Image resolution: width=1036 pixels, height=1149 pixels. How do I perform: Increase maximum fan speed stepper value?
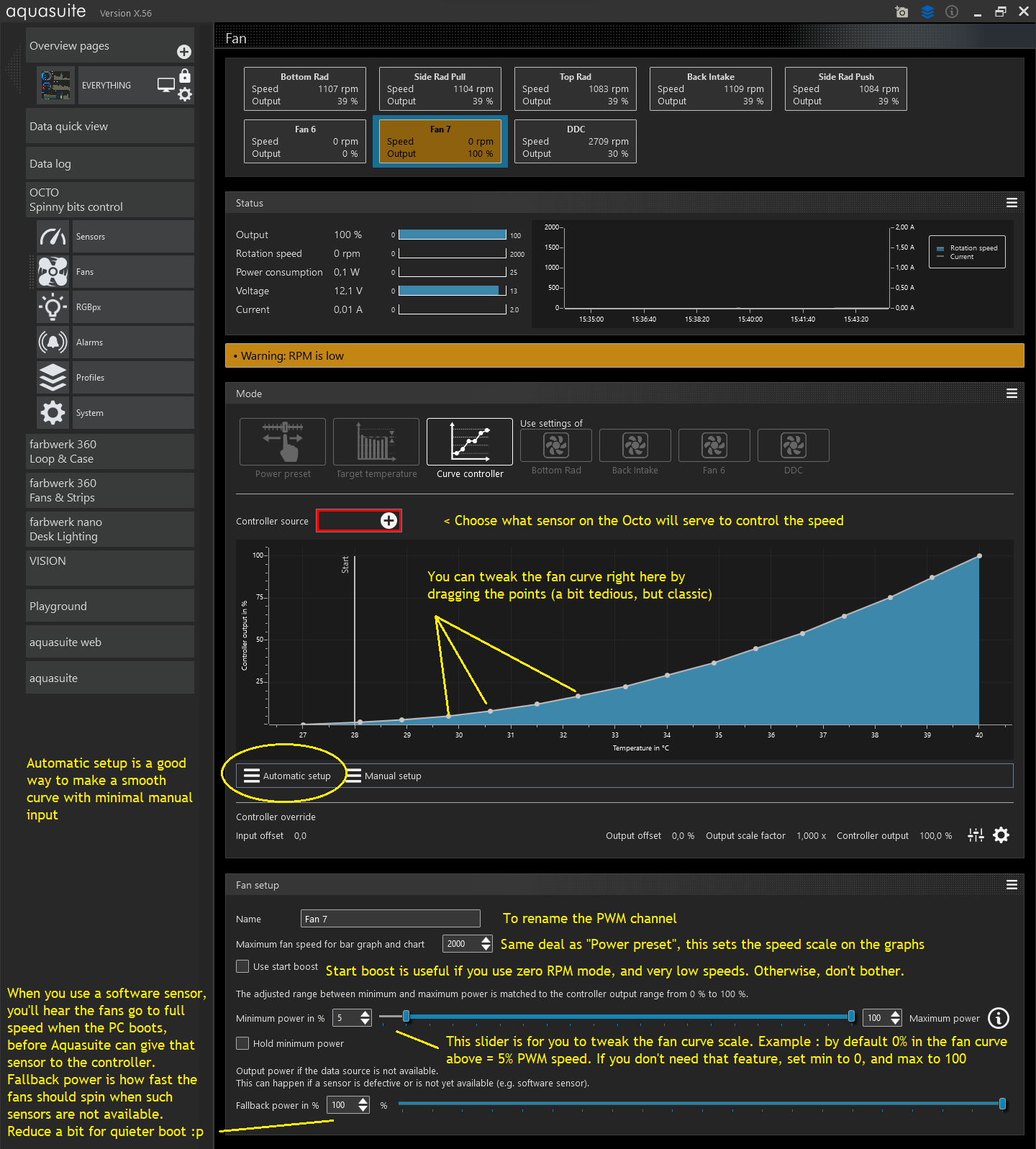click(486, 940)
